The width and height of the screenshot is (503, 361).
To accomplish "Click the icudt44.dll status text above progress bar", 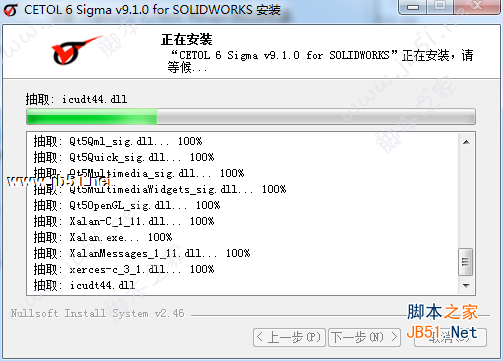I will [x=76, y=99].
